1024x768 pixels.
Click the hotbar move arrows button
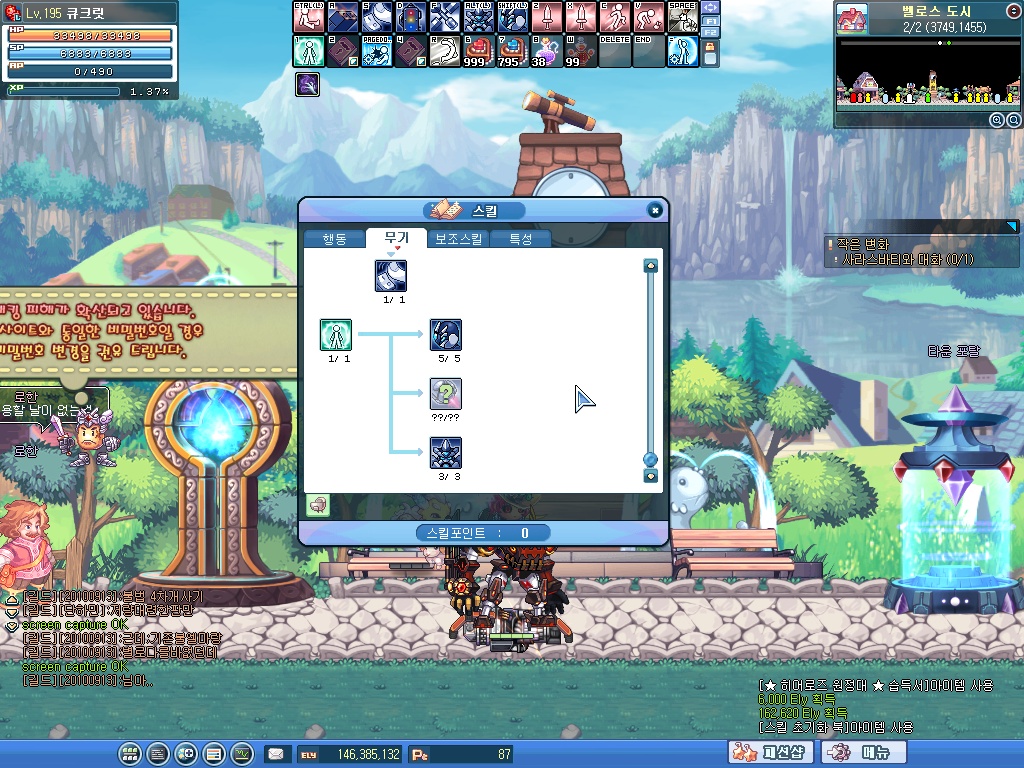(711, 8)
